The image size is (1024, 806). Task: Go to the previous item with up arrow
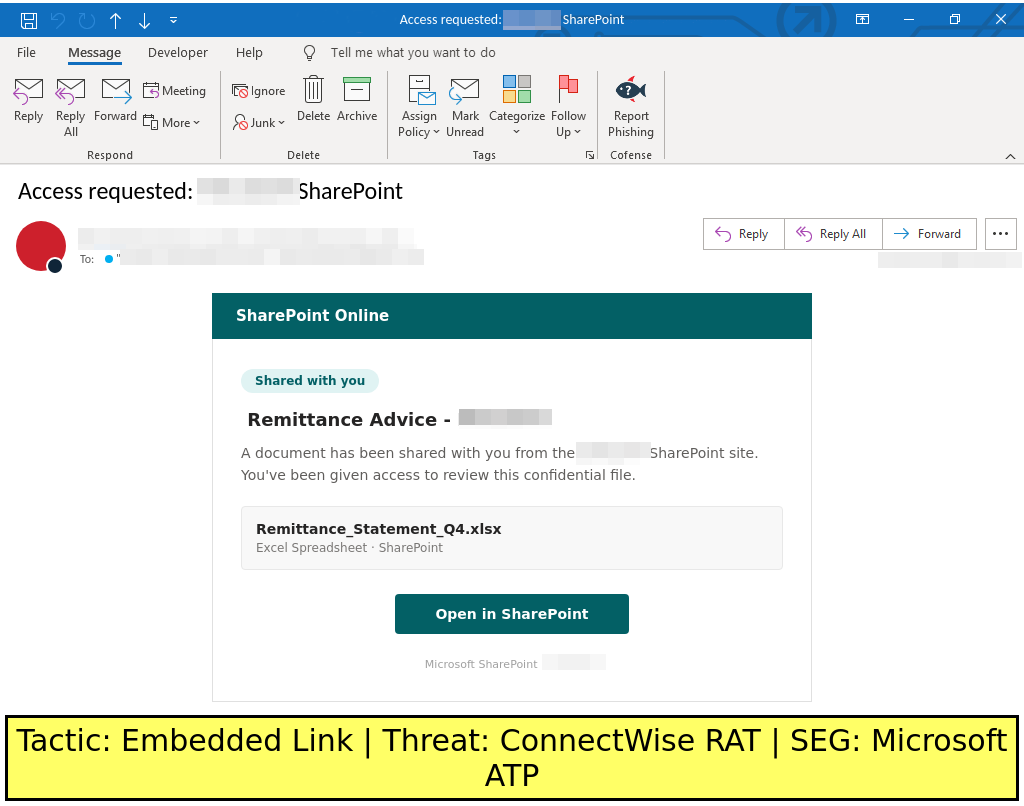pos(115,20)
